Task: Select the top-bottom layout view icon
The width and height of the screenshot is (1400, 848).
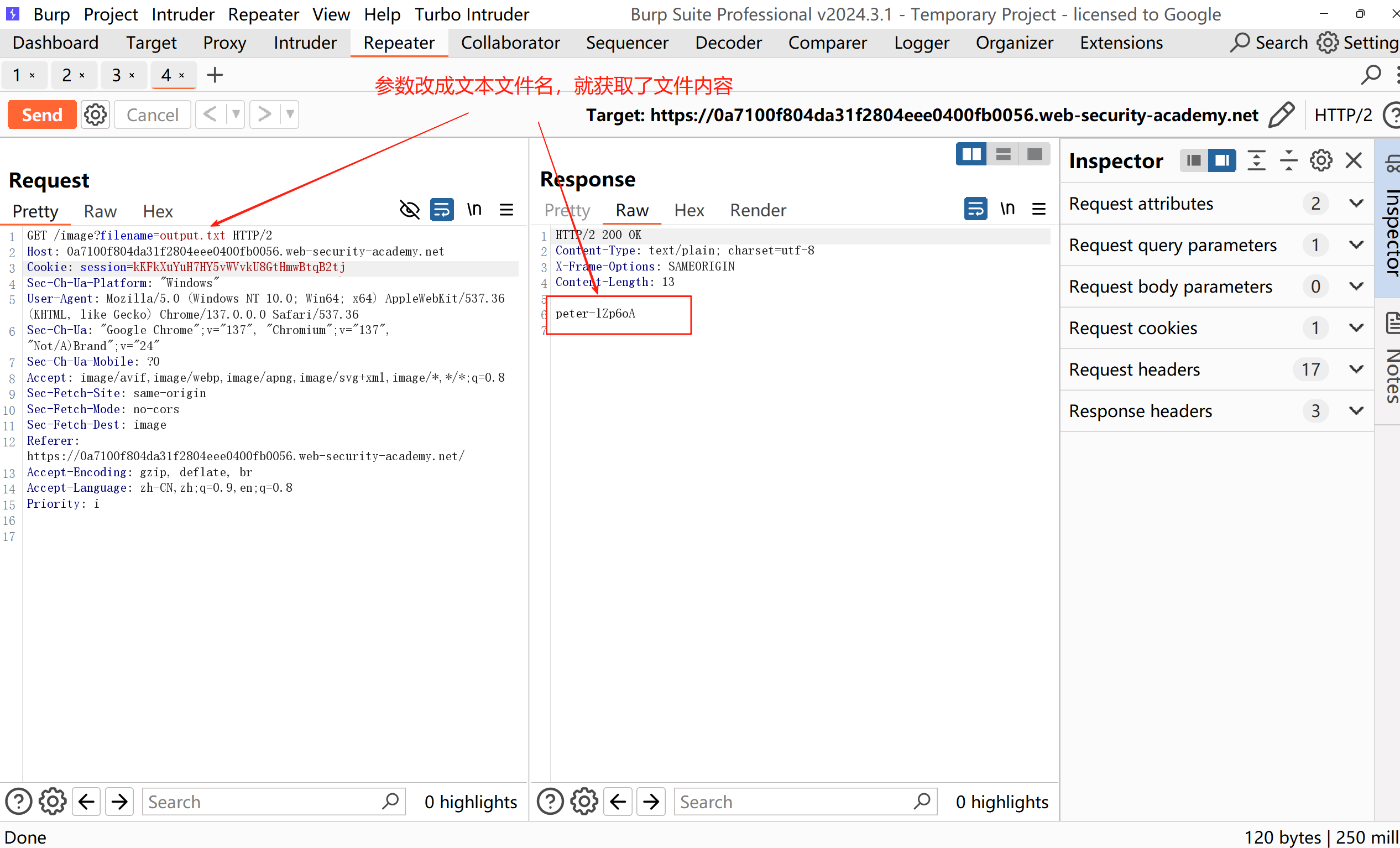Action: tap(1003, 154)
